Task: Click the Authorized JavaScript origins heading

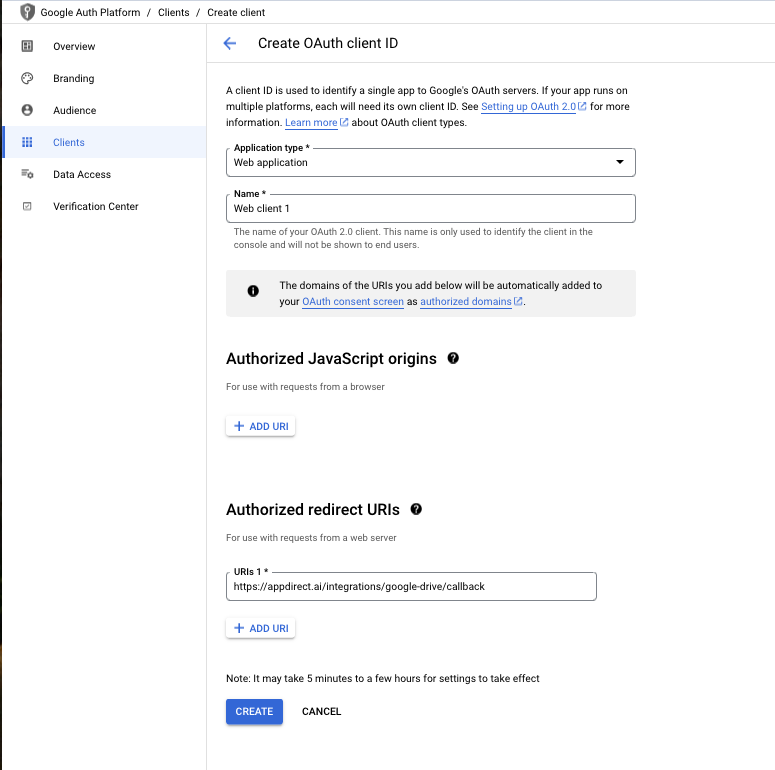Action: coord(331,358)
